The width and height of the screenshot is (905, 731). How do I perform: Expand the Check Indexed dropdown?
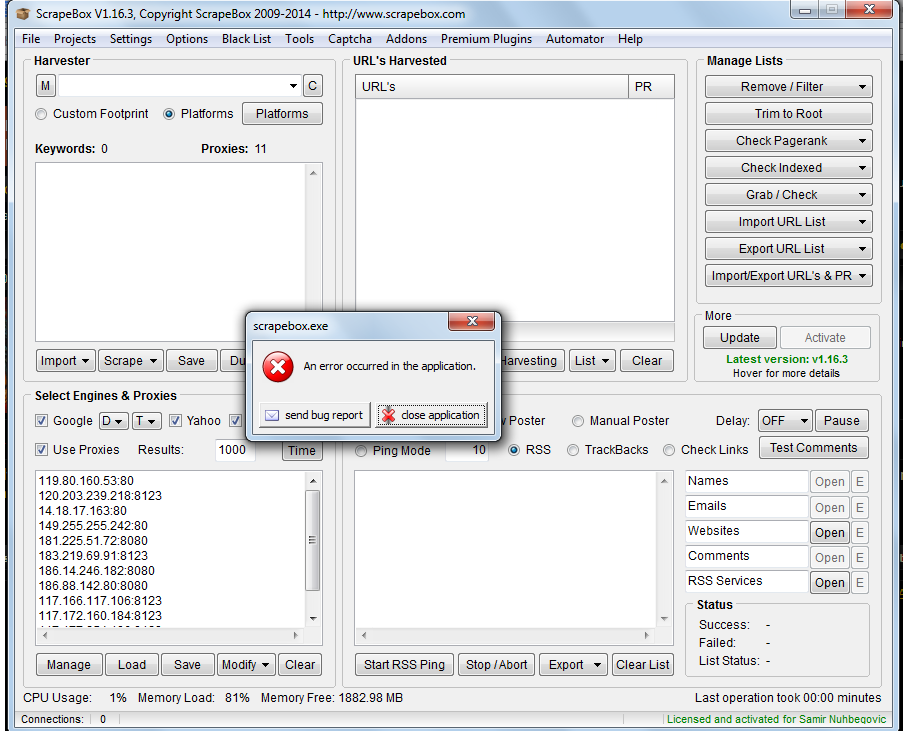[x=862, y=168]
